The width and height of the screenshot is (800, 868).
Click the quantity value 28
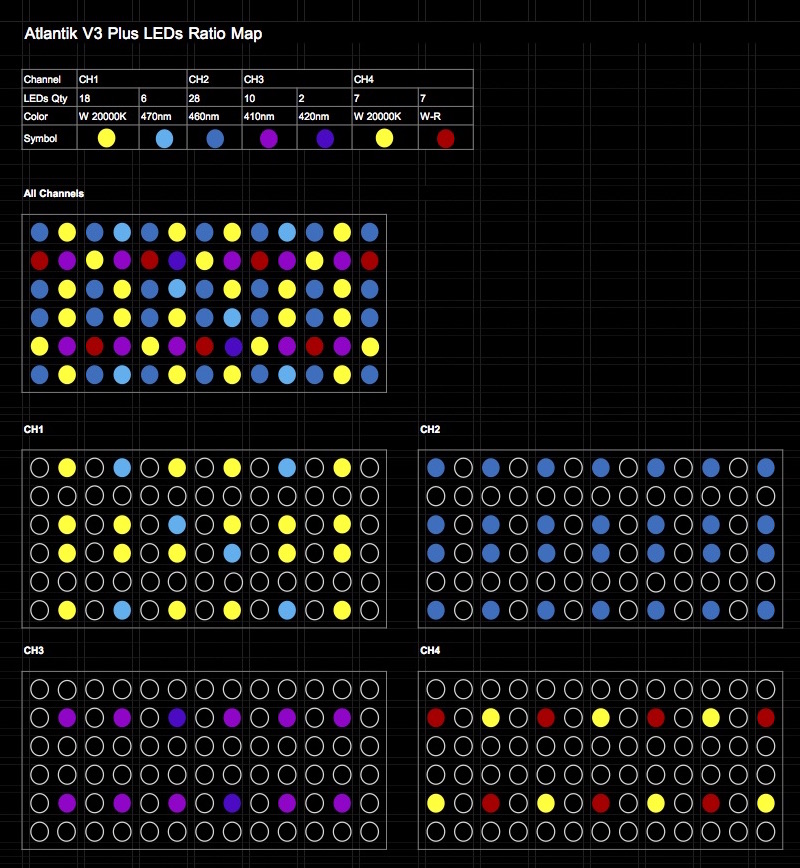click(x=194, y=98)
